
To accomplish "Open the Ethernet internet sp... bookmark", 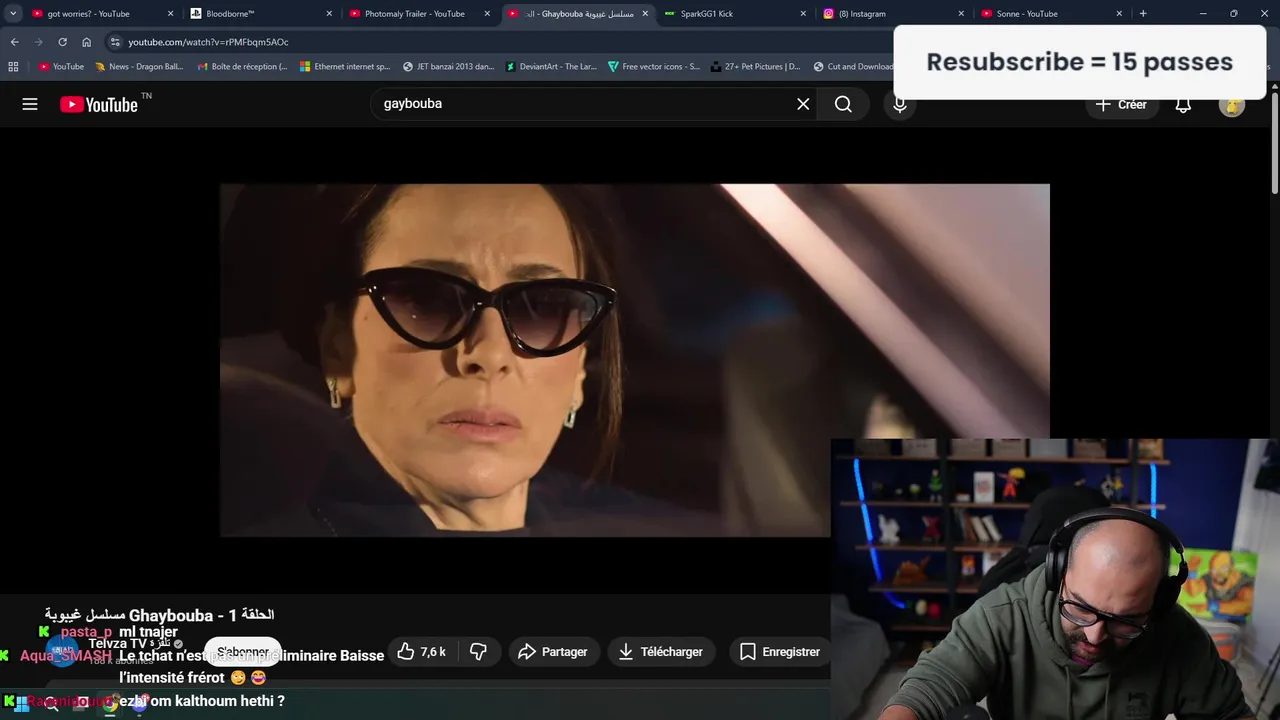I will tap(345, 67).
